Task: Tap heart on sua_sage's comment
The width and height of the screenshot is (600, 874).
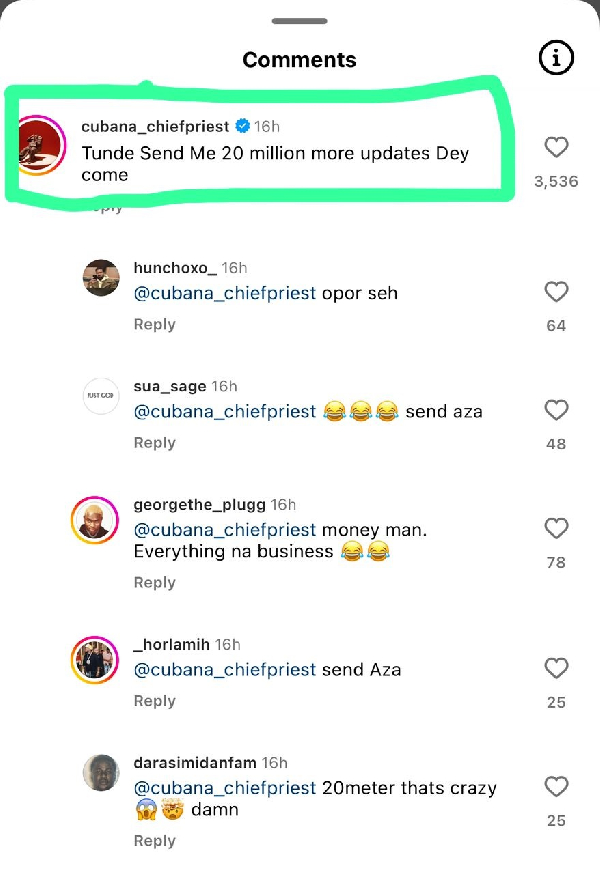Action: (x=556, y=410)
